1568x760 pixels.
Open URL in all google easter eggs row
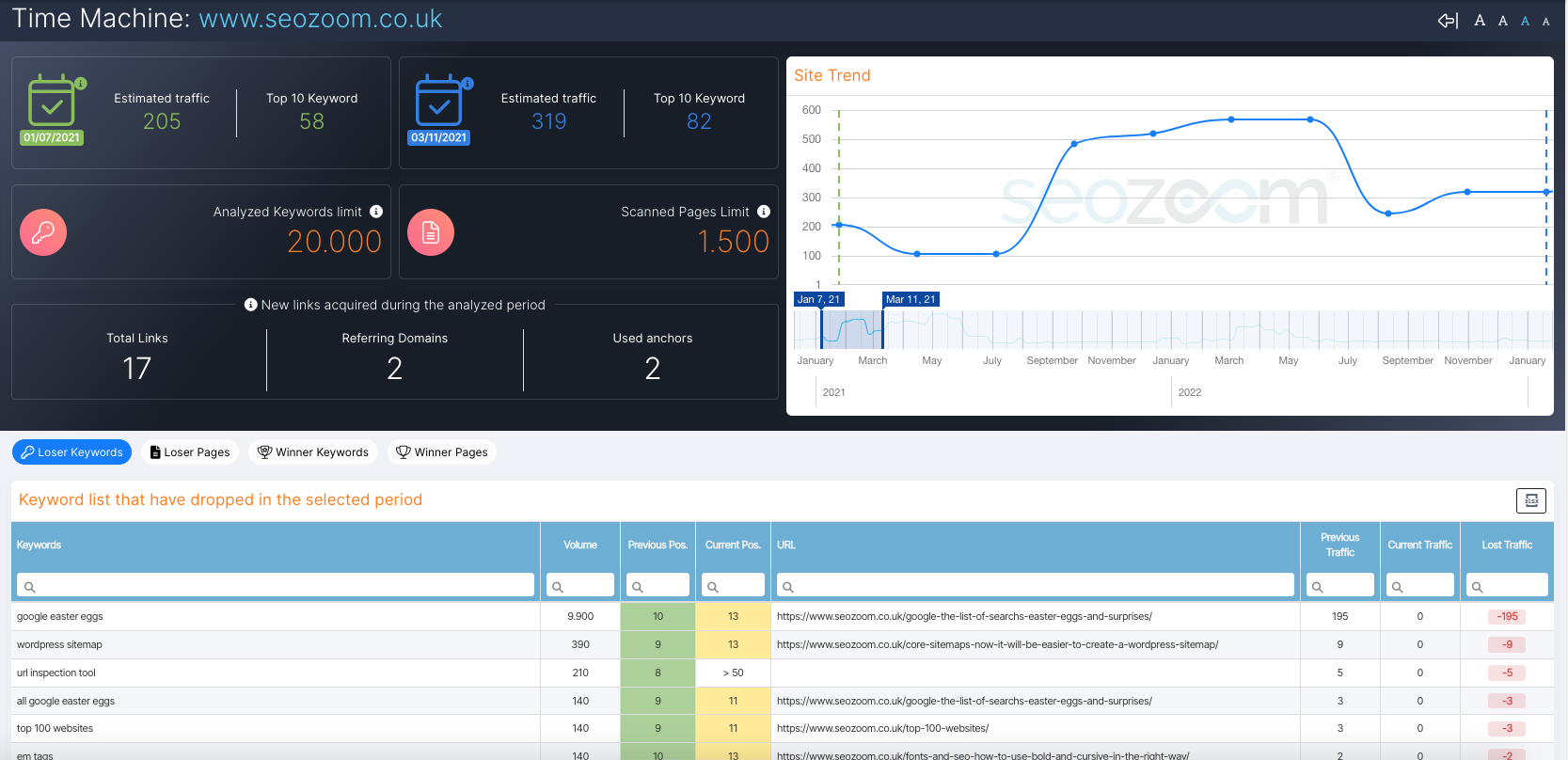click(x=964, y=702)
